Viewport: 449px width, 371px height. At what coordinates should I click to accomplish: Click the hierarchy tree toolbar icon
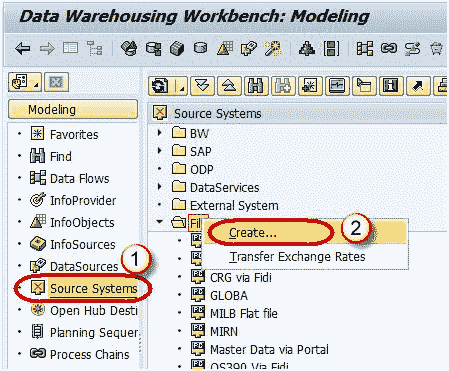click(x=95, y=48)
